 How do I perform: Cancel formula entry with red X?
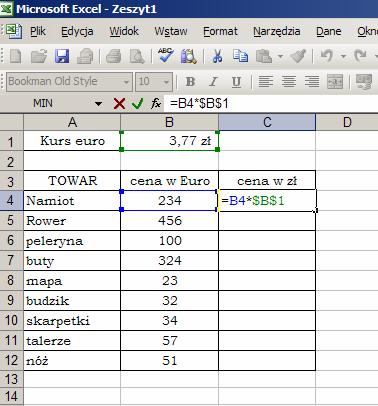119,104
